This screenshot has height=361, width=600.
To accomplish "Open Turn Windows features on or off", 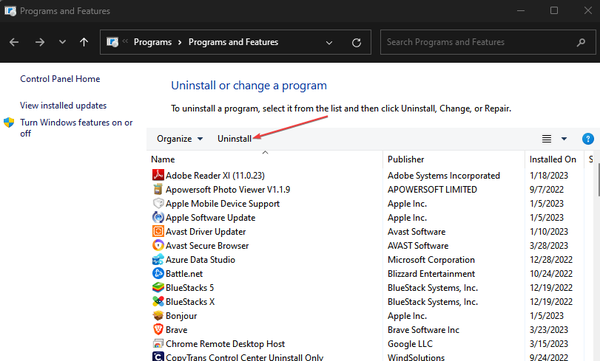I will click(x=76, y=128).
